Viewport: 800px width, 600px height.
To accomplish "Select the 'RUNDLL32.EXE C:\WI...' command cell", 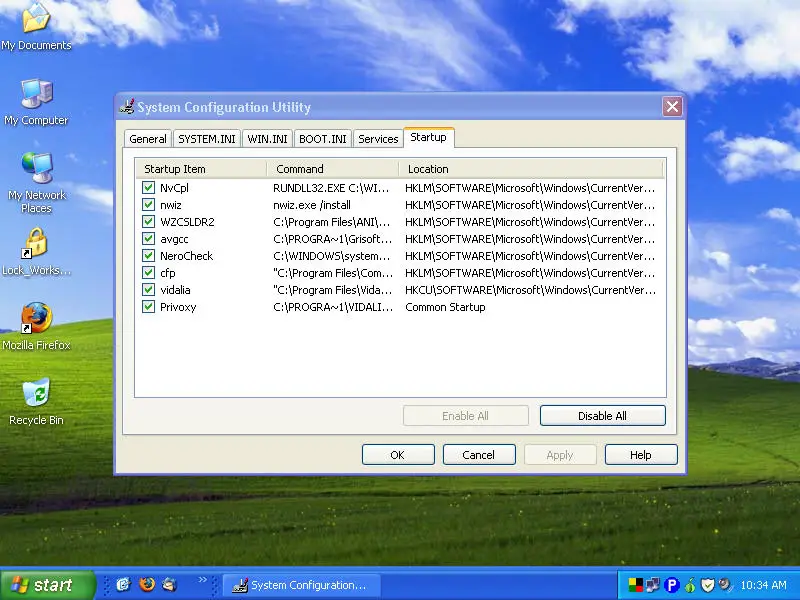I will pyautogui.click(x=331, y=188).
